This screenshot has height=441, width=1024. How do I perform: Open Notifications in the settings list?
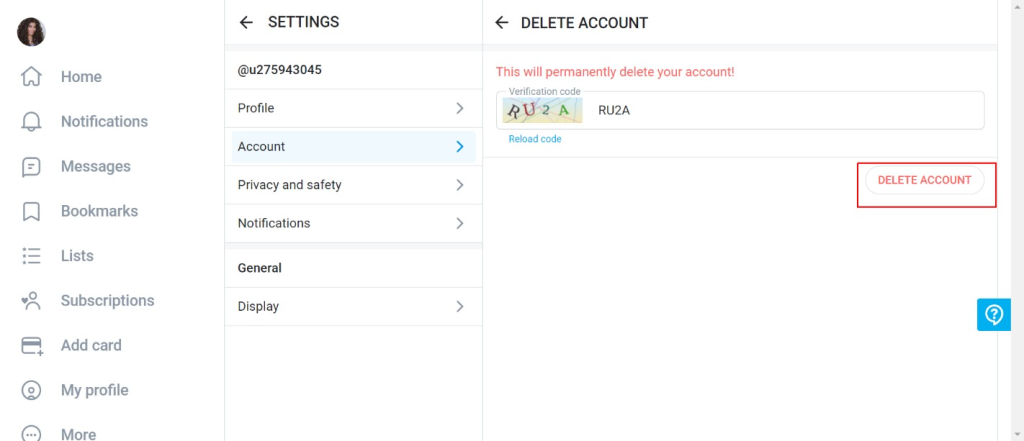pyautogui.click(x=353, y=223)
